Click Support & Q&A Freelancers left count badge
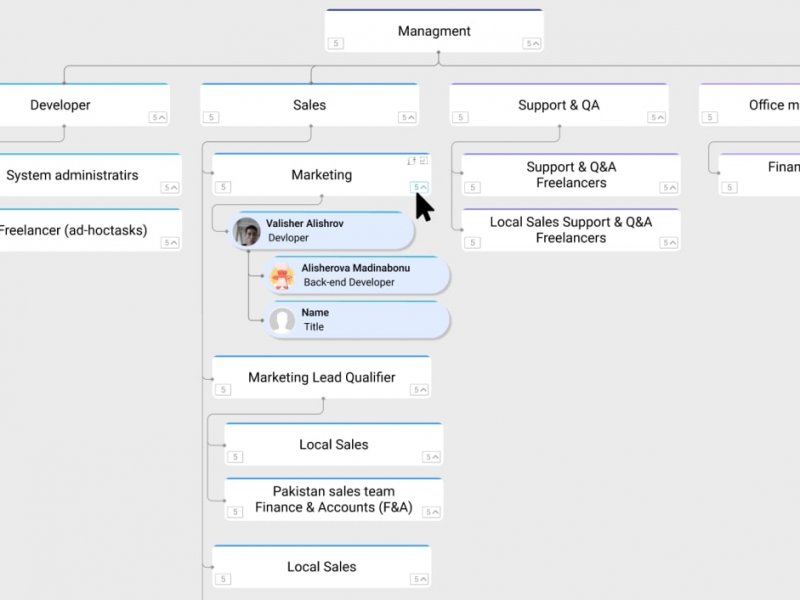This screenshot has width=800, height=600. point(472,187)
